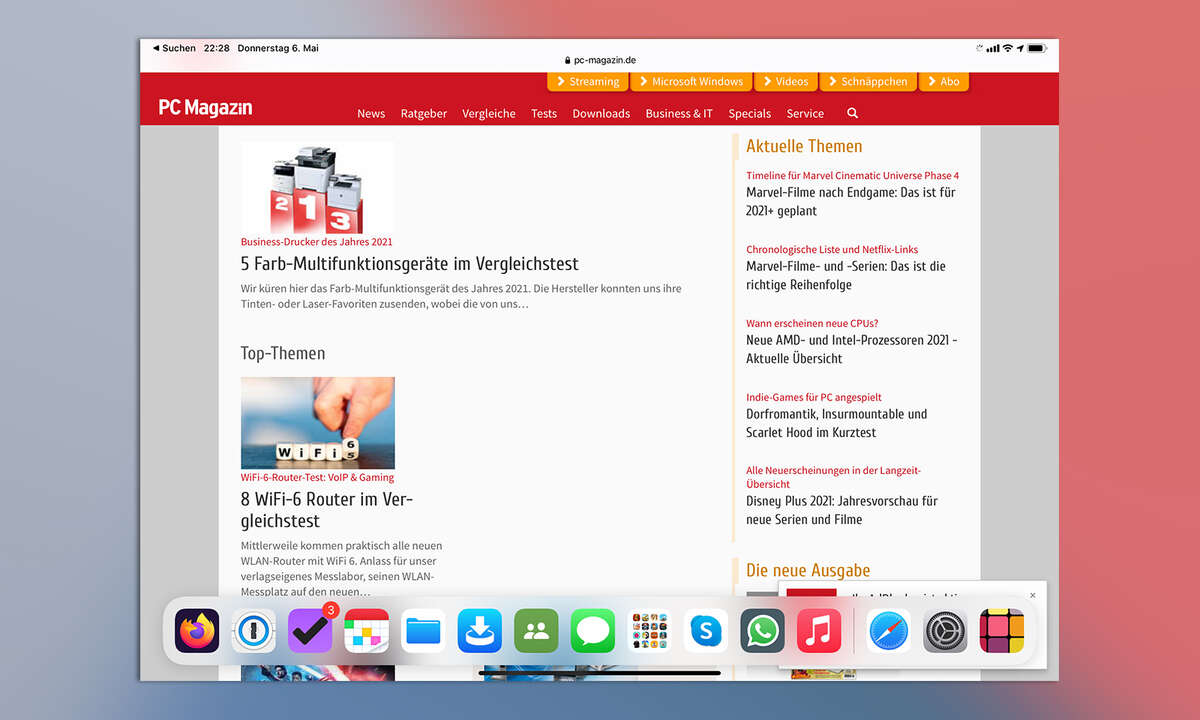
Task: Open Settings gear app in dock
Action: 945,631
